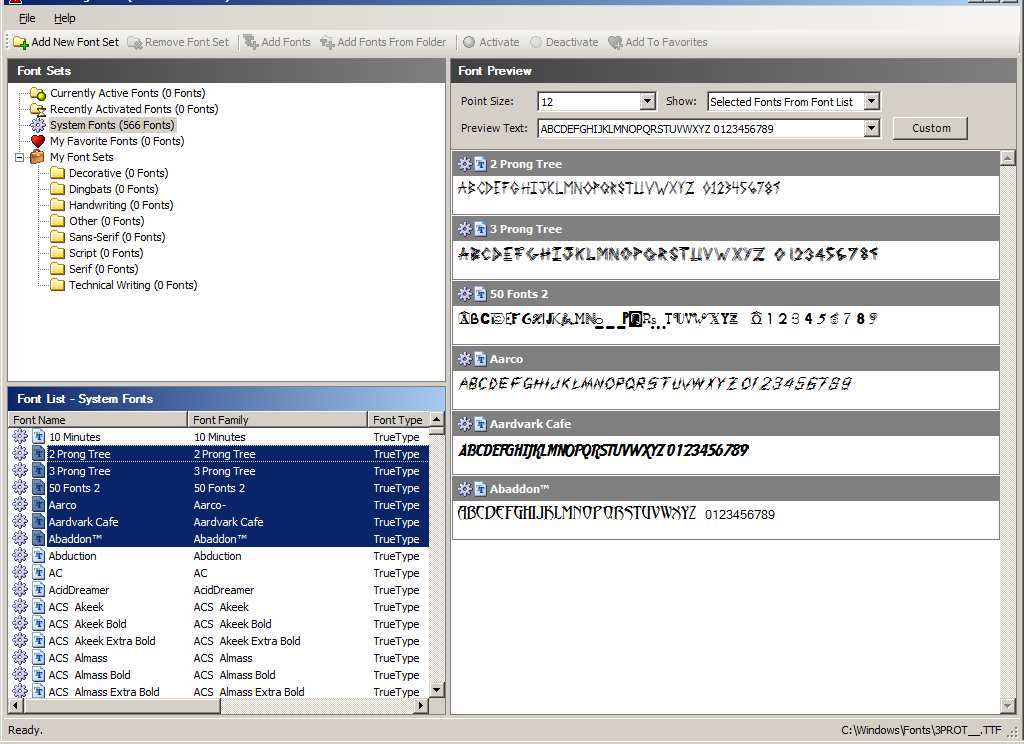Click the Deactivate toolbar button
The width and height of the screenshot is (1024, 744).
pyautogui.click(x=564, y=42)
